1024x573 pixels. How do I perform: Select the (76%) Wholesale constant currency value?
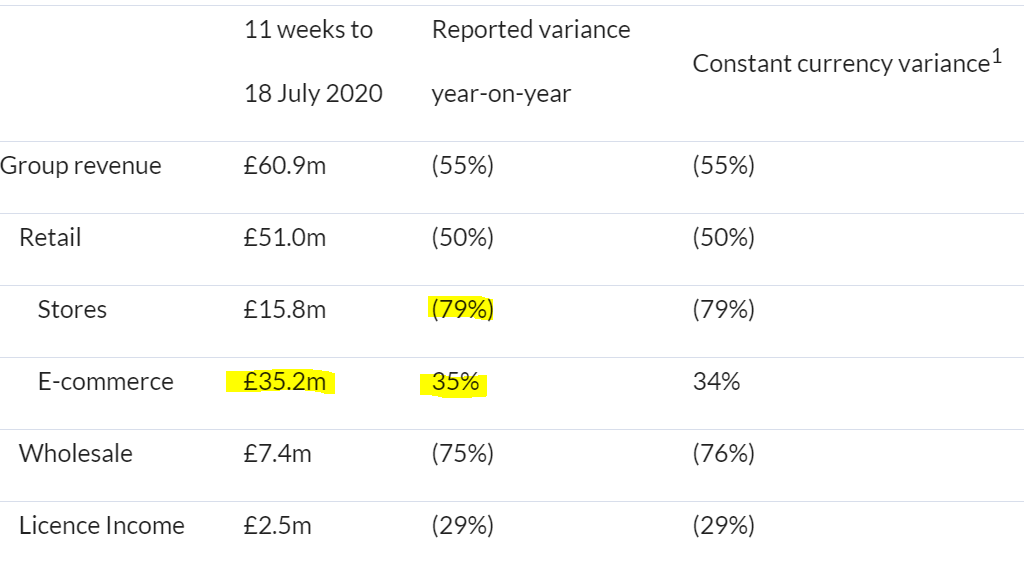point(724,453)
